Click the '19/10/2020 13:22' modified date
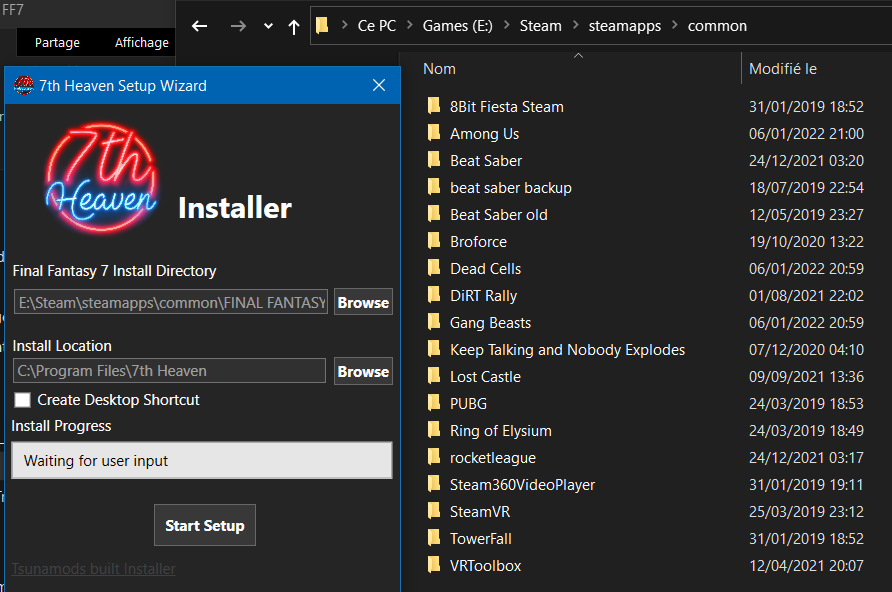 click(806, 242)
